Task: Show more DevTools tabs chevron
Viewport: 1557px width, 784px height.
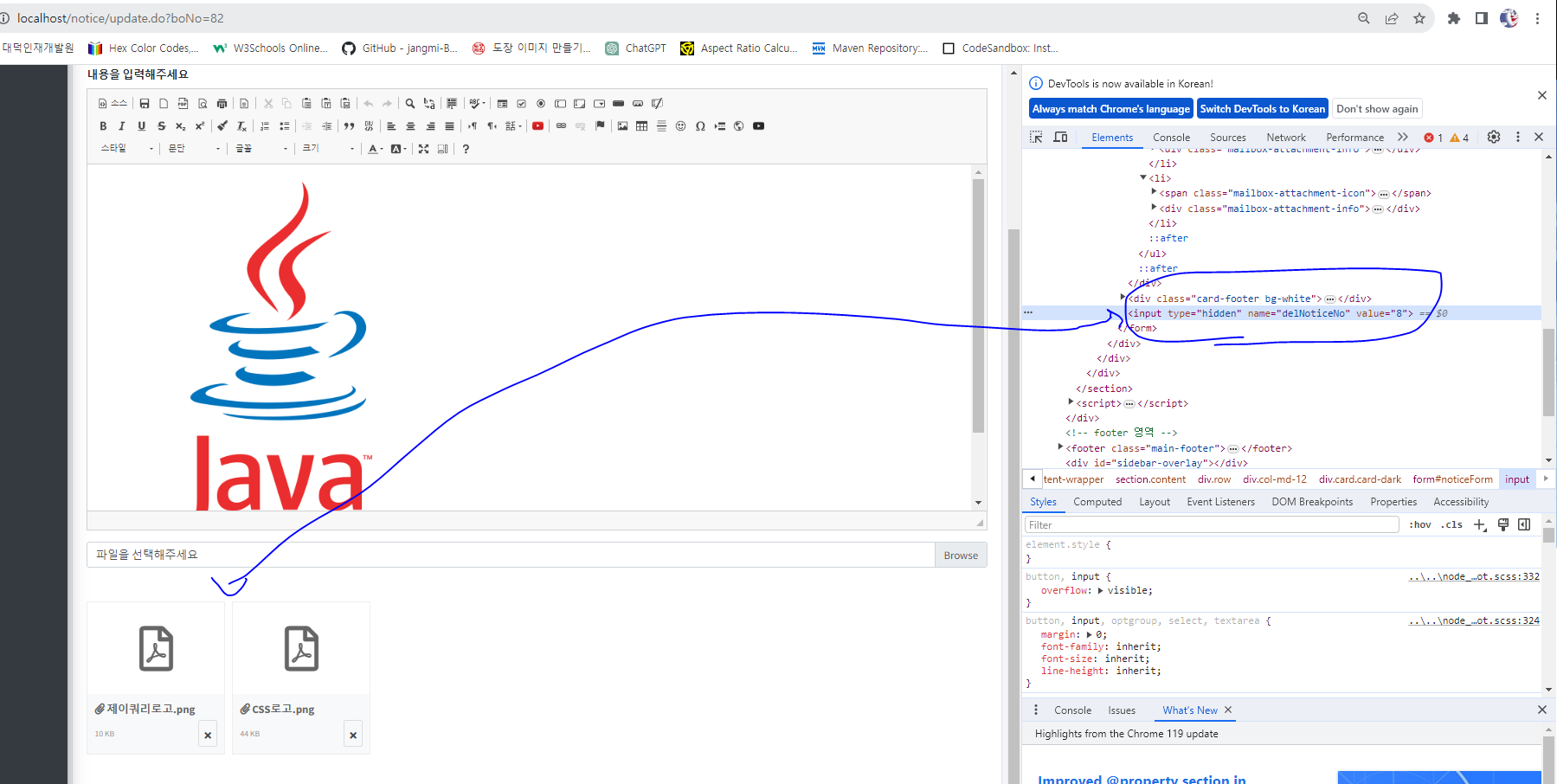Action: pos(1403,137)
